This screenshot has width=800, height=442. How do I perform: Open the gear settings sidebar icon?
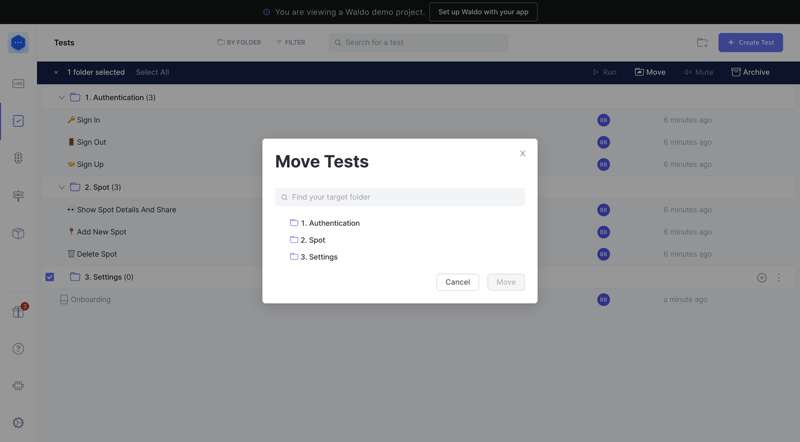(x=18, y=423)
